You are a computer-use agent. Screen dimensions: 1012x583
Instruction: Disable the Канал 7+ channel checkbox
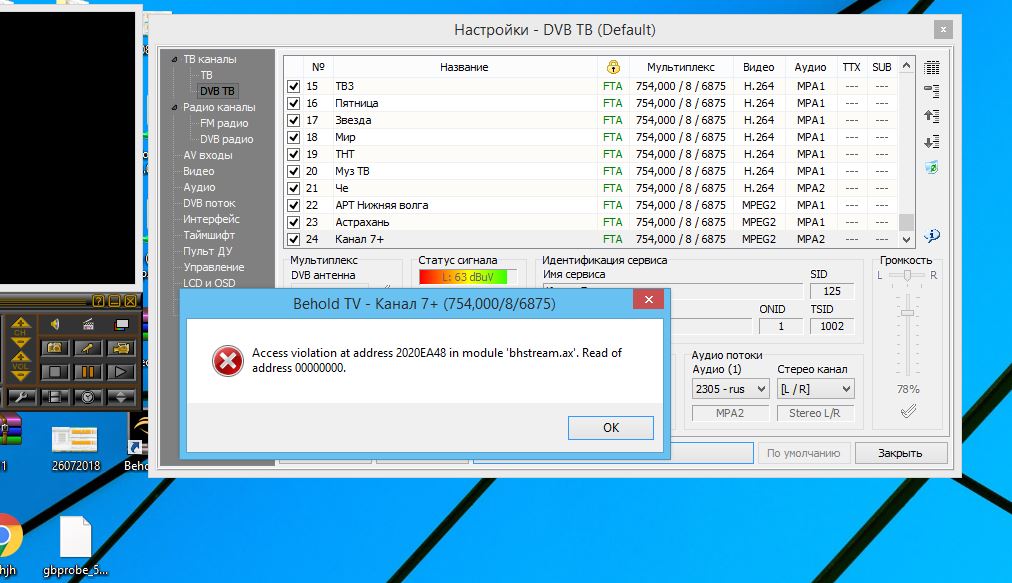[293, 239]
